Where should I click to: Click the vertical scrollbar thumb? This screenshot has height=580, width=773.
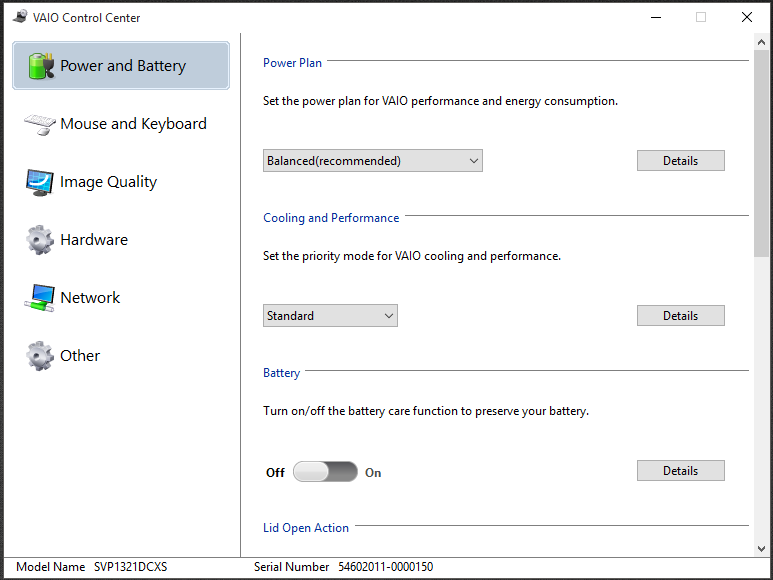point(761,153)
